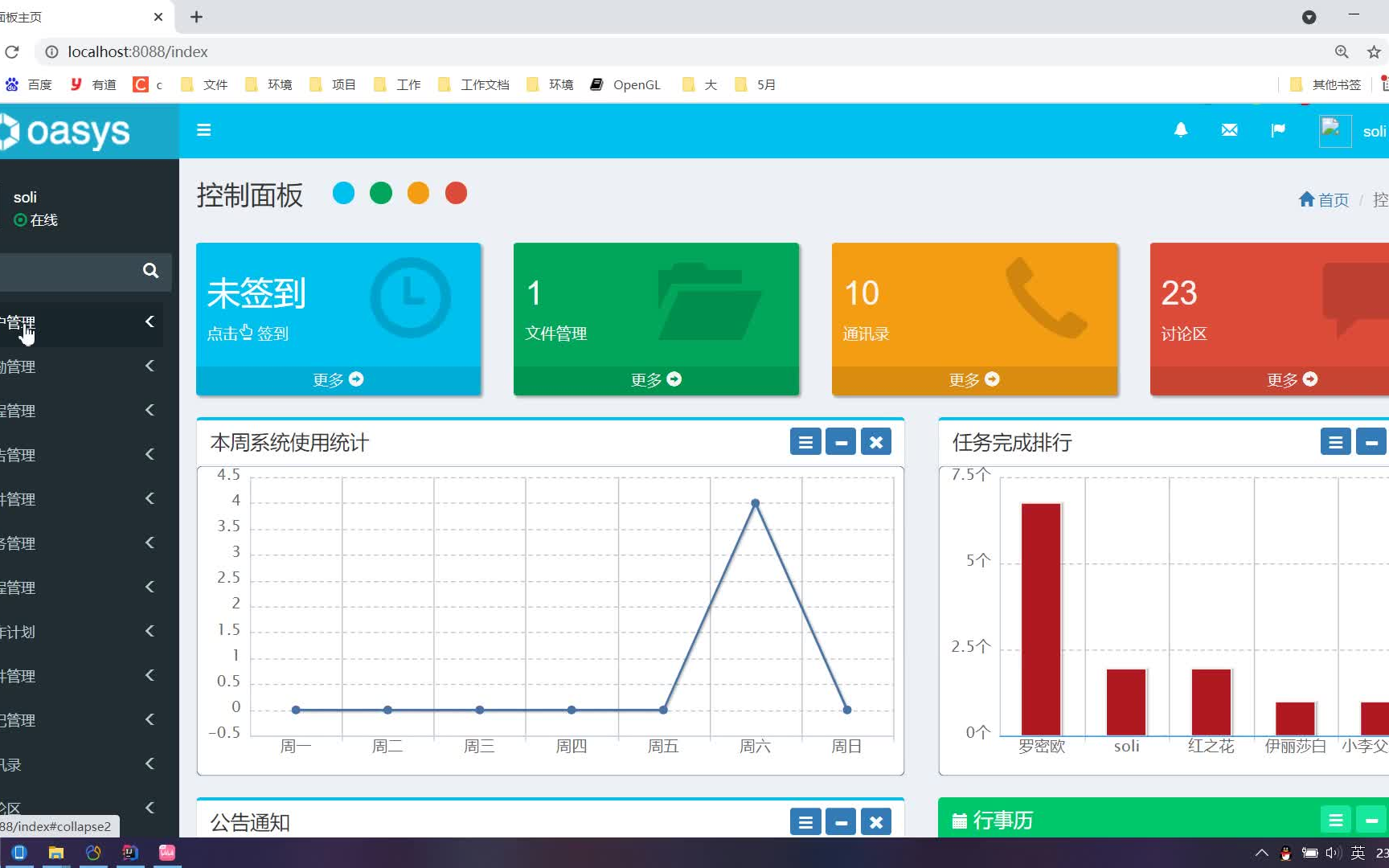Screen dimensions: 1389x868
Task: Reload the page with the browser refresh icon
Action: [12, 51]
